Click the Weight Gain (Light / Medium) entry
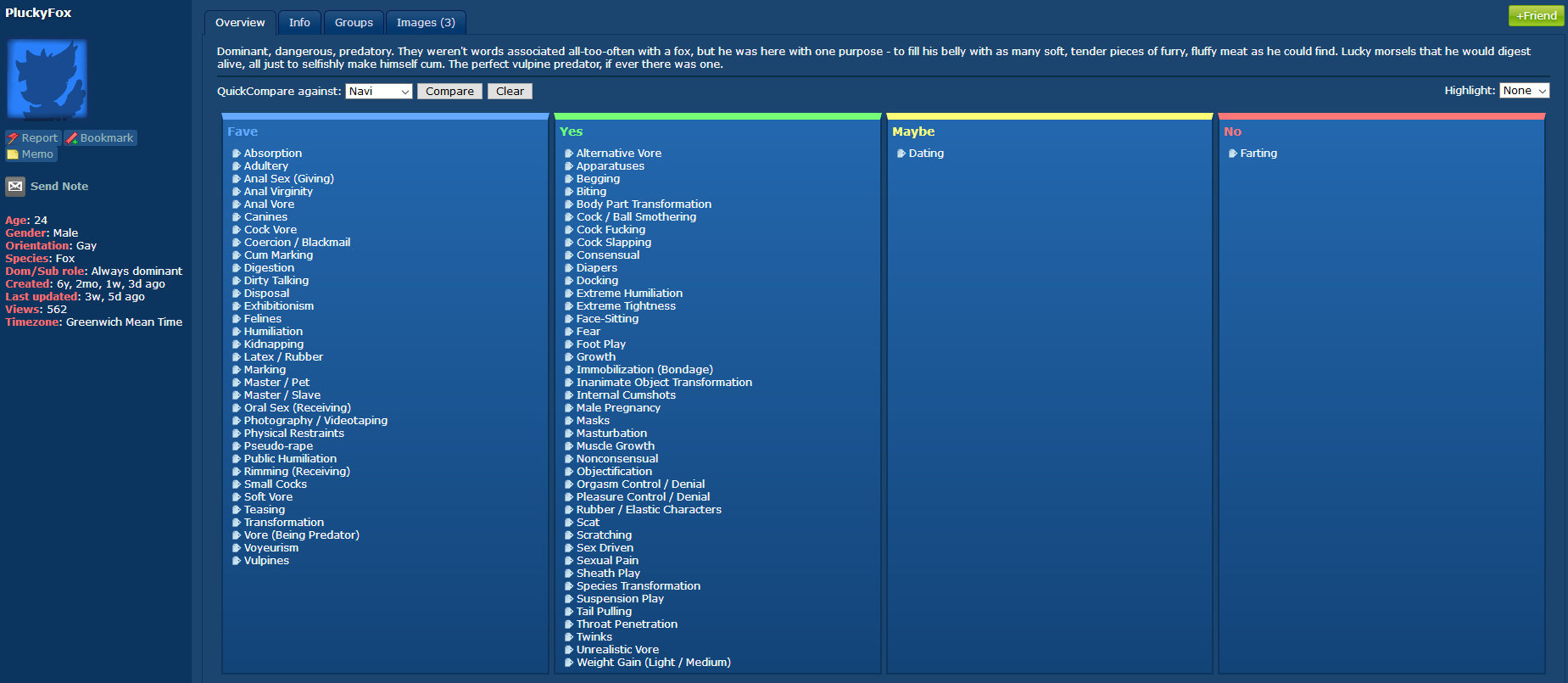Image resolution: width=1568 pixels, height=683 pixels. coord(654,663)
